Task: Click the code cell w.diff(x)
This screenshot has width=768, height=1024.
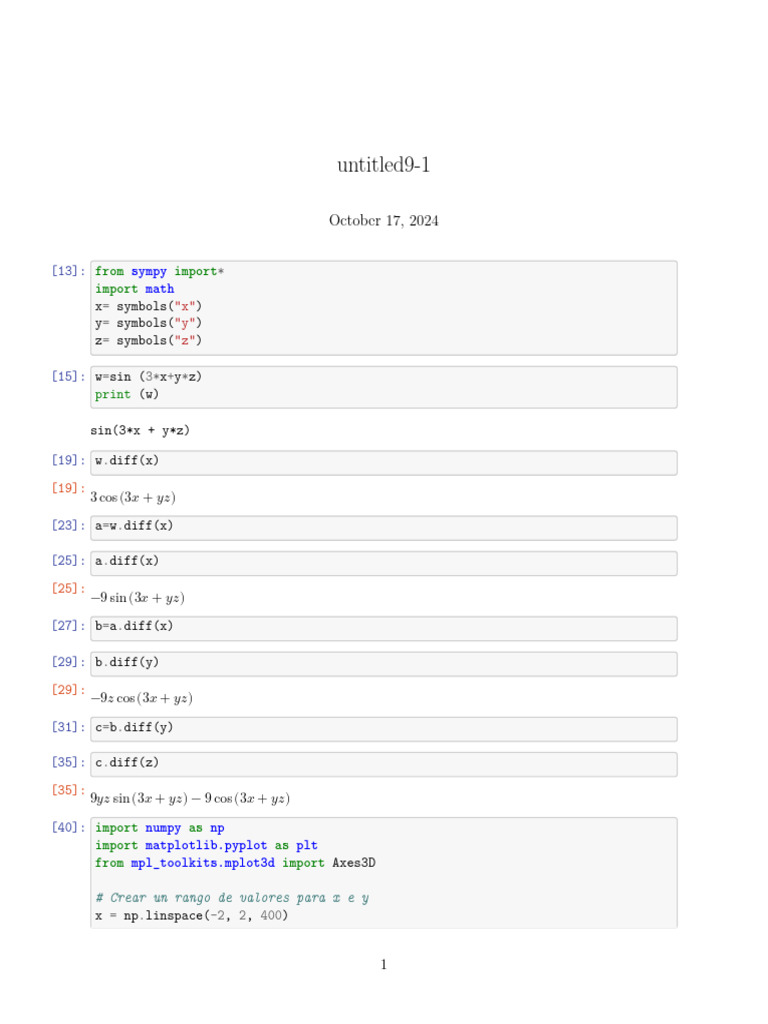Action: coord(383,463)
